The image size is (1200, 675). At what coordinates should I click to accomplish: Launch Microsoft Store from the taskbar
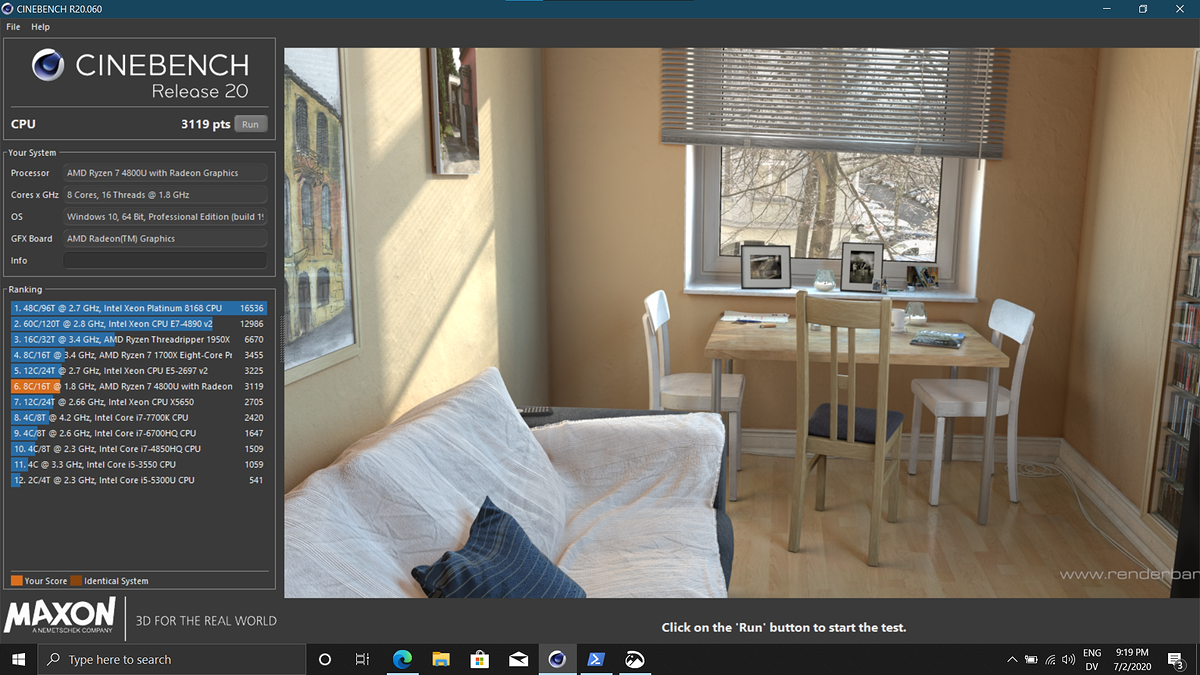tap(479, 659)
